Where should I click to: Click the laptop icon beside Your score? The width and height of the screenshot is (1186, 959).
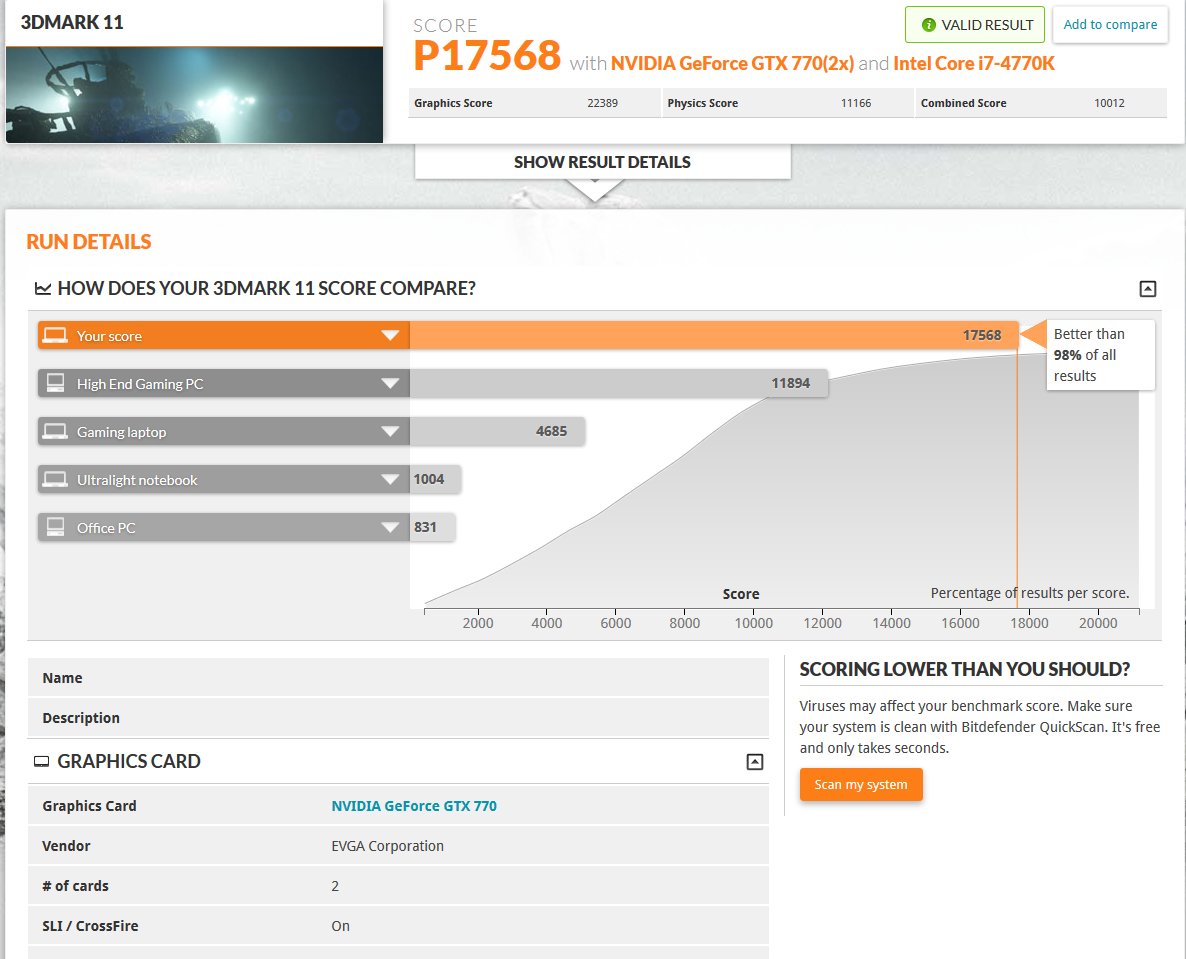(54, 335)
